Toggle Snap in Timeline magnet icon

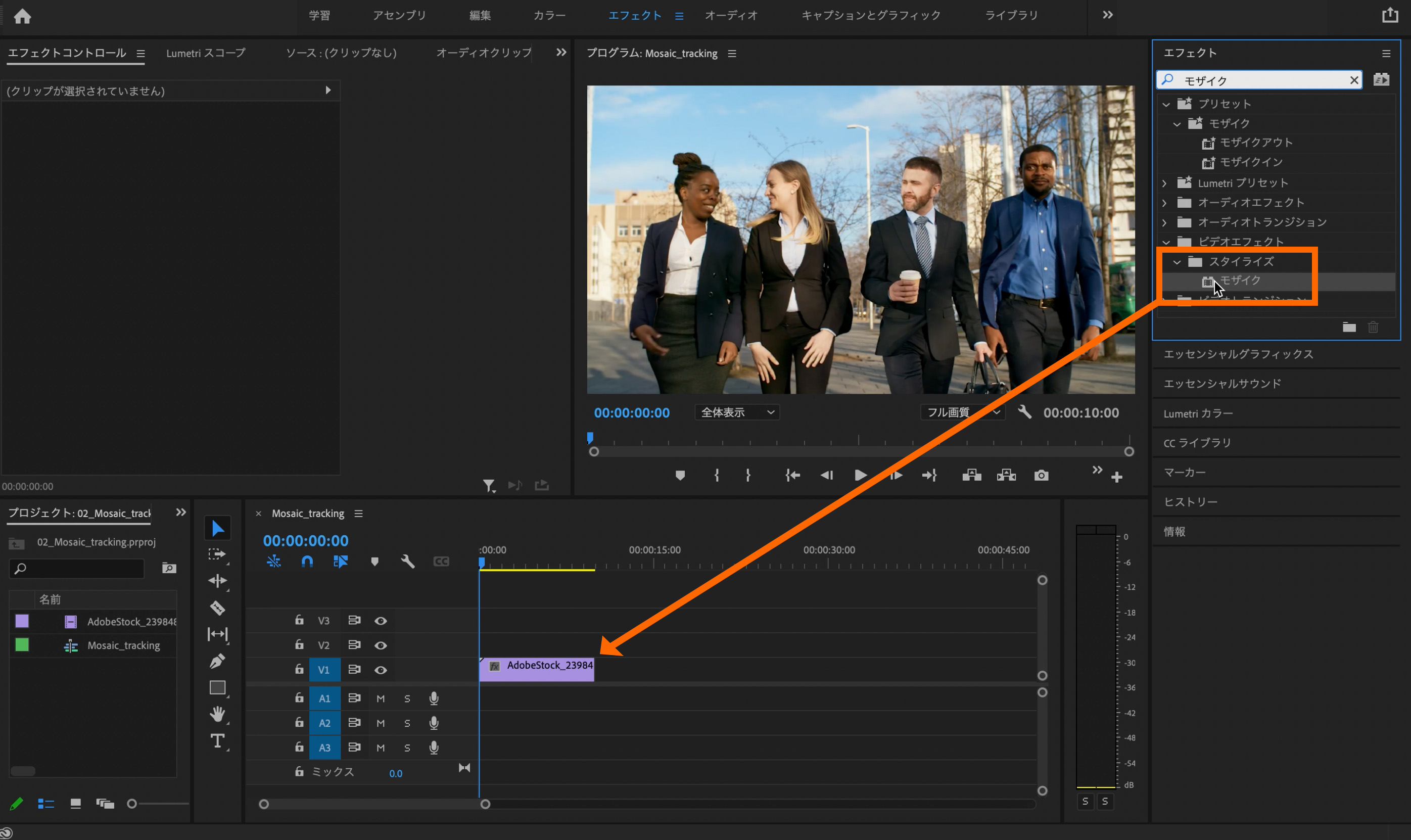[x=307, y=561]
